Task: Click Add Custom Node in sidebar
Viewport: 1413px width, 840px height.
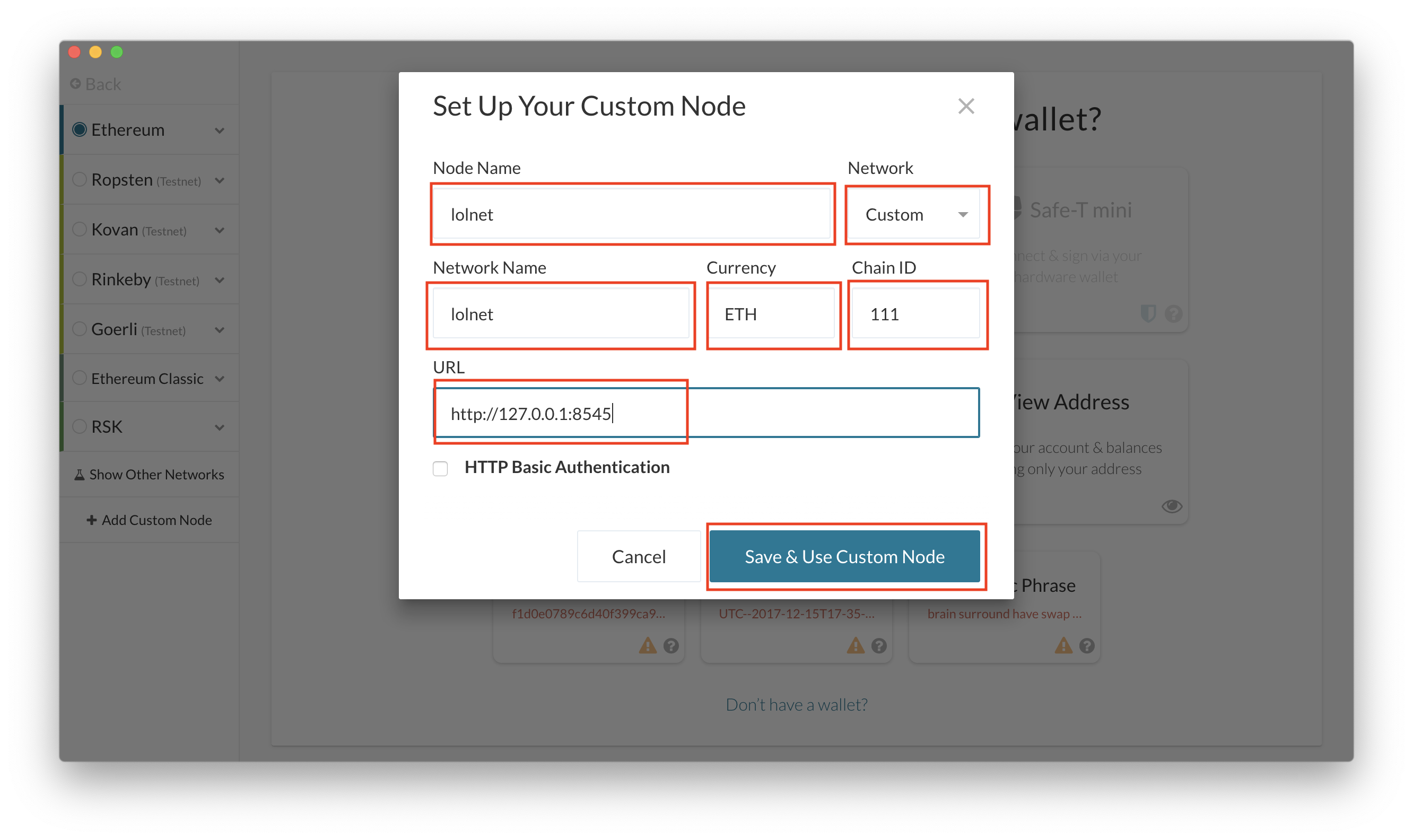Action: 150,520
